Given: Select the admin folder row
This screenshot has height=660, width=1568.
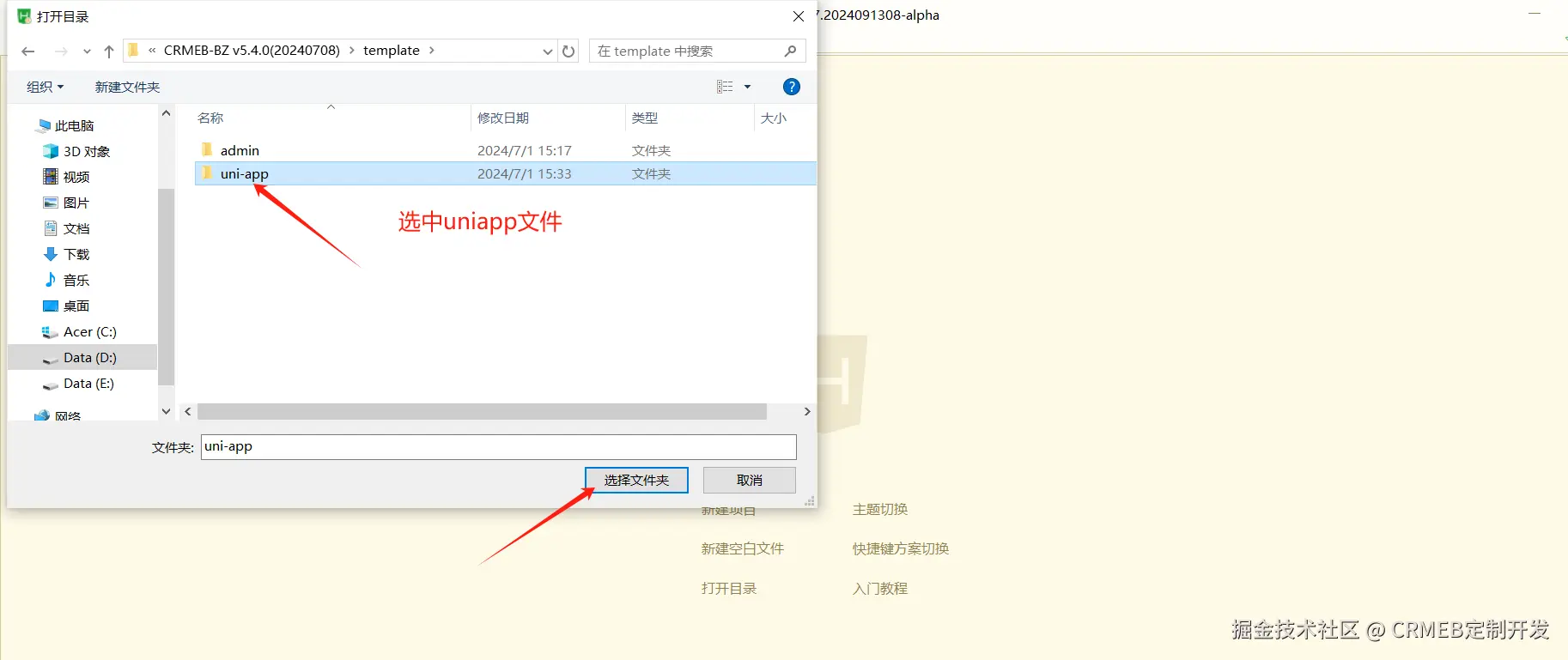Looking at the screenshot, I should 505,150.
